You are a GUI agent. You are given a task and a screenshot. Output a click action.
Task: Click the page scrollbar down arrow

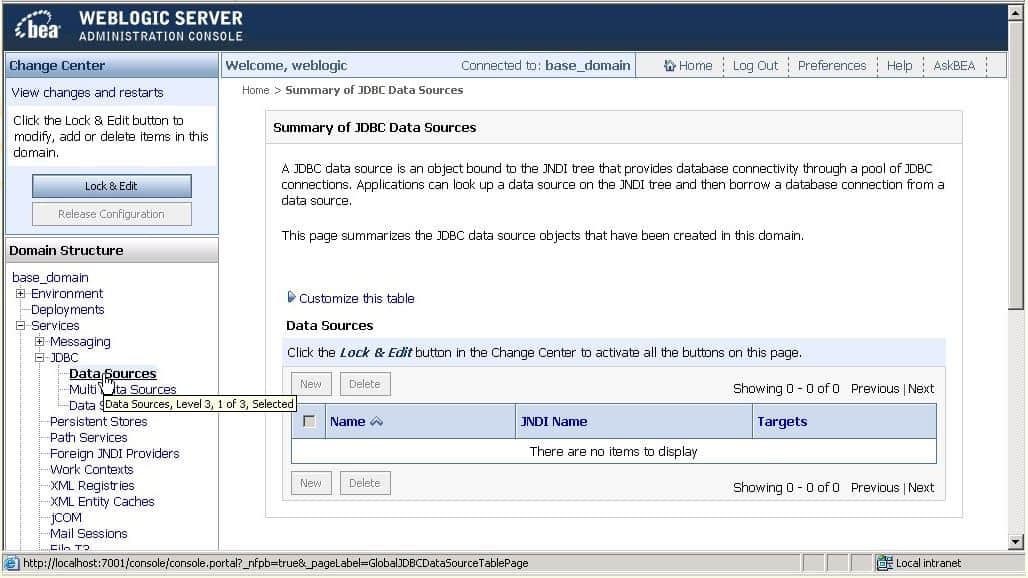pos(1016,542)
